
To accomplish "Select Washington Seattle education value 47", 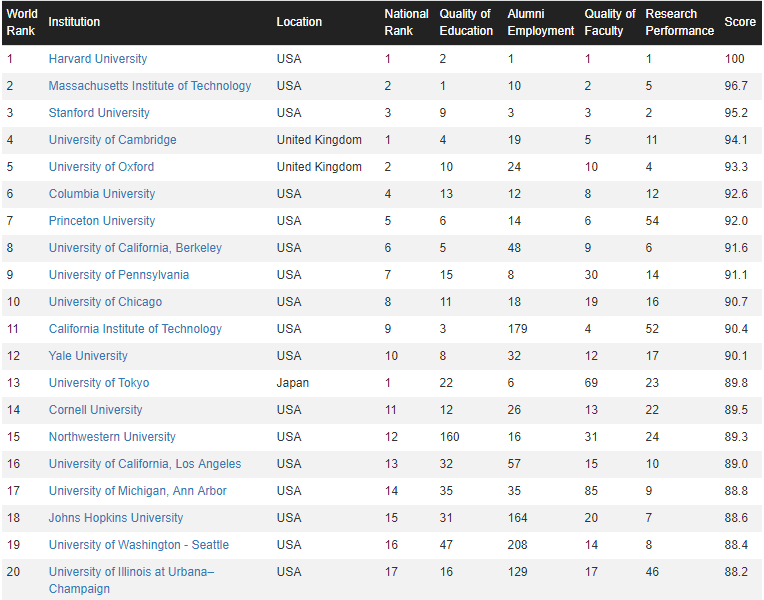I will click(446, 545).
